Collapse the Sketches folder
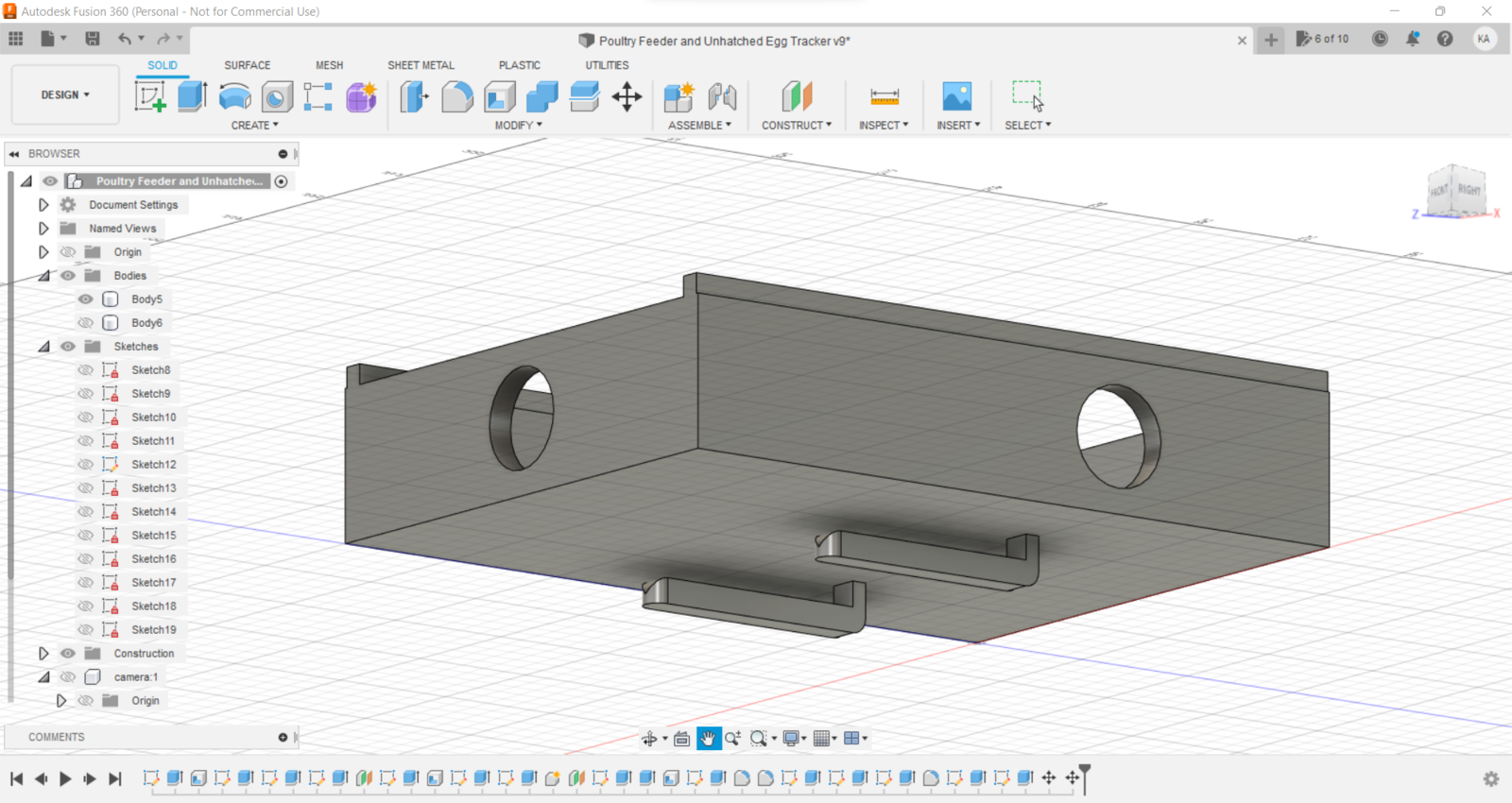Image resolution: width=1512 pixels, height=803 pixels. (43, 347)
